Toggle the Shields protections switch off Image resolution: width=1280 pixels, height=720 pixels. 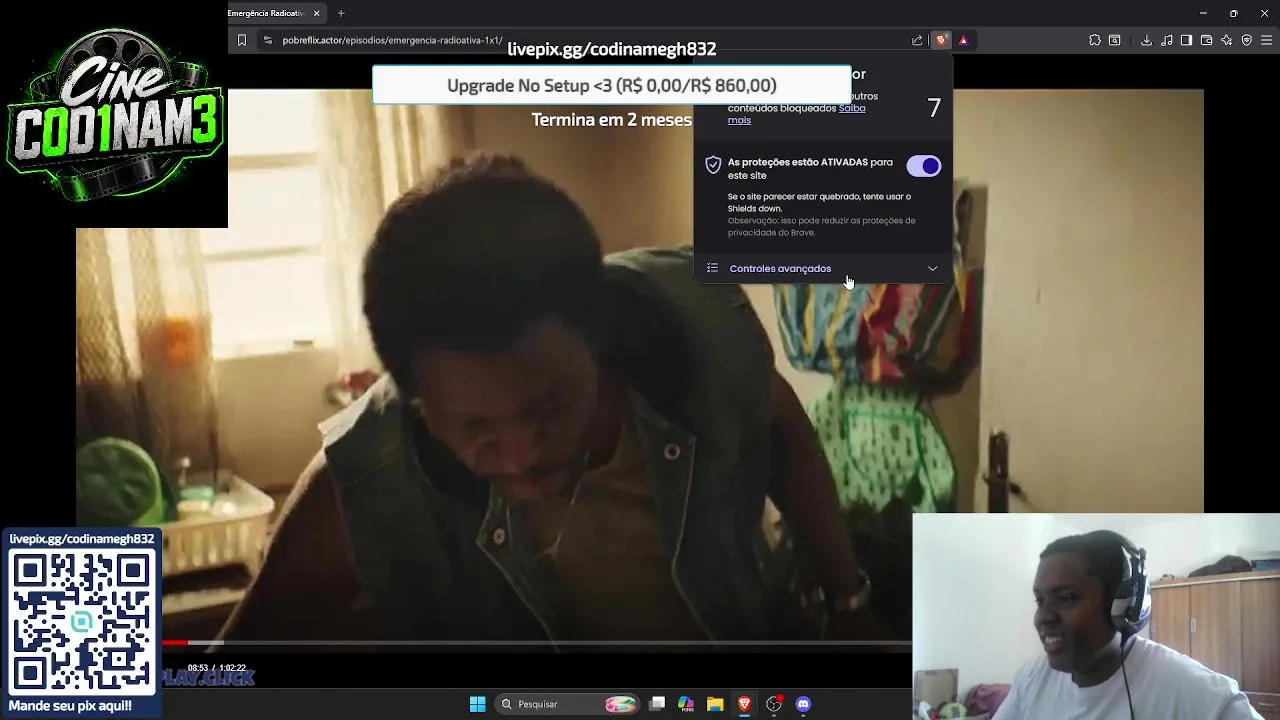tap(924, 166)
